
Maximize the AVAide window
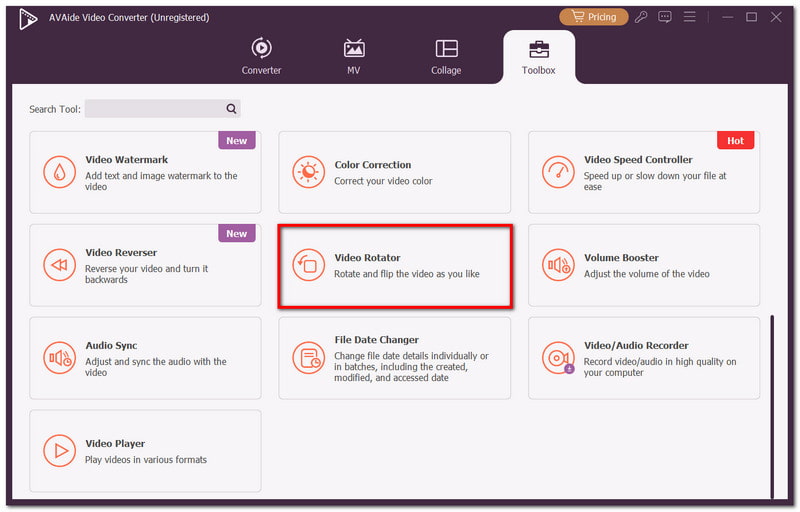(752, 17)
